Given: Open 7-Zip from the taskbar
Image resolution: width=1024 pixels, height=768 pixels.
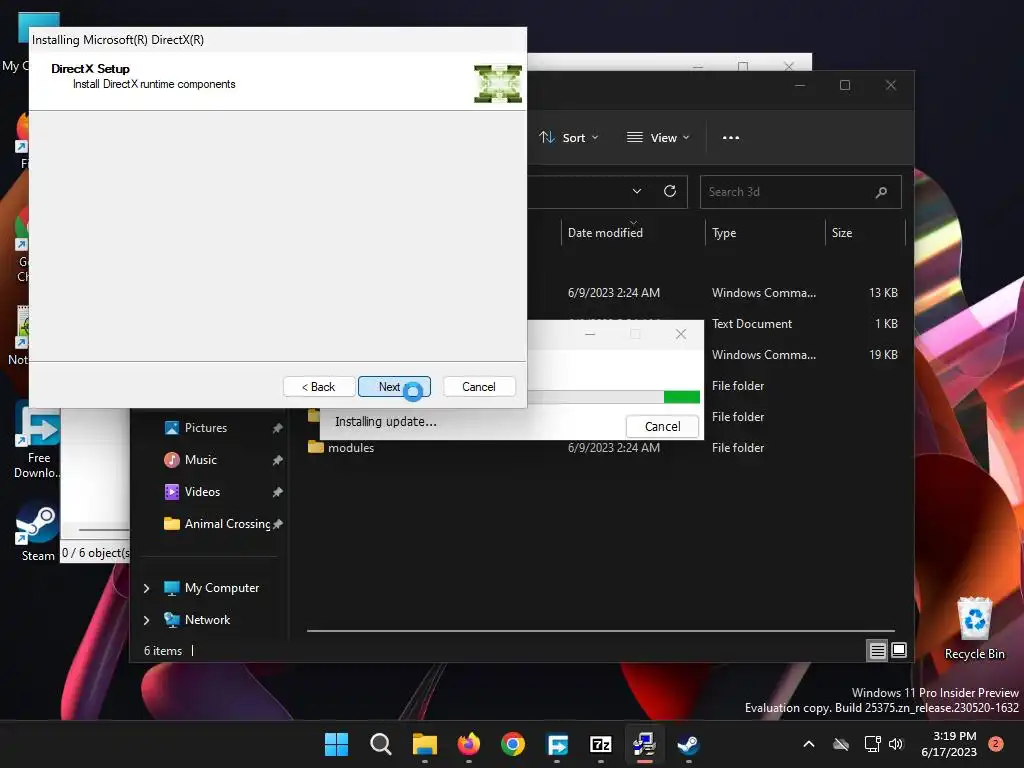Looking at the screenshot, I should [601, 744].
